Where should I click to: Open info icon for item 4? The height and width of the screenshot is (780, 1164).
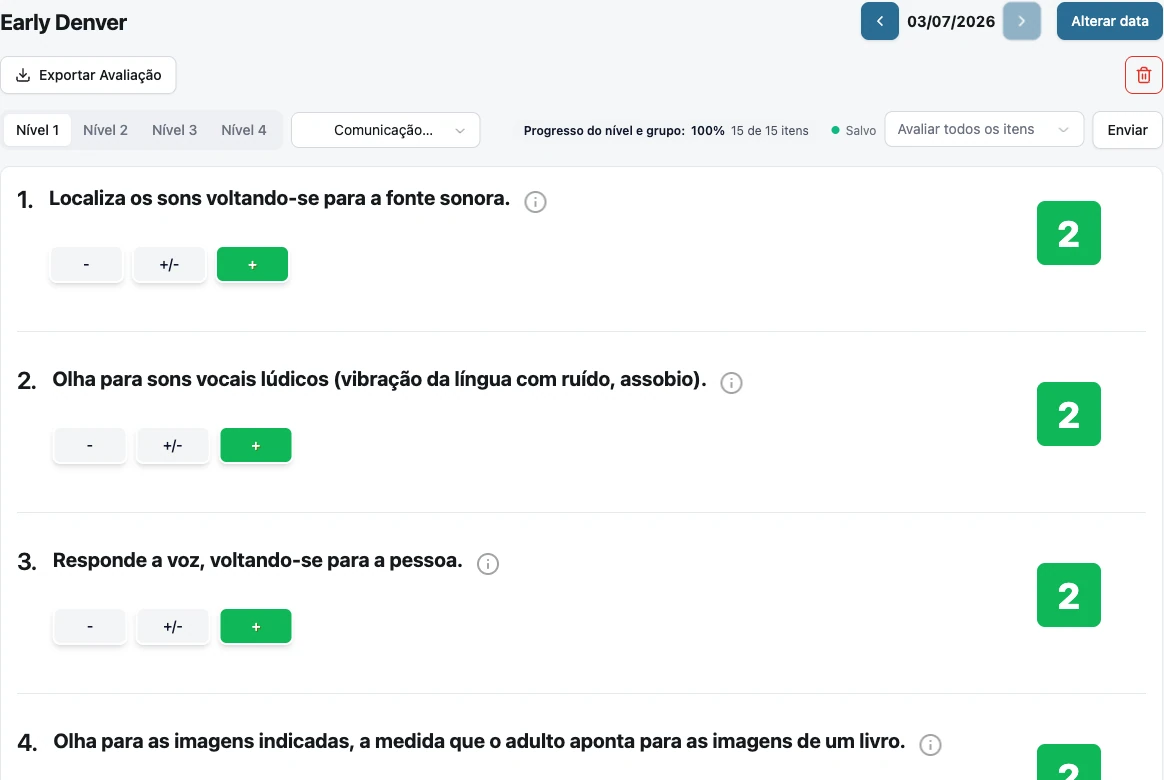pyautogui.click(x=930, y=745)
